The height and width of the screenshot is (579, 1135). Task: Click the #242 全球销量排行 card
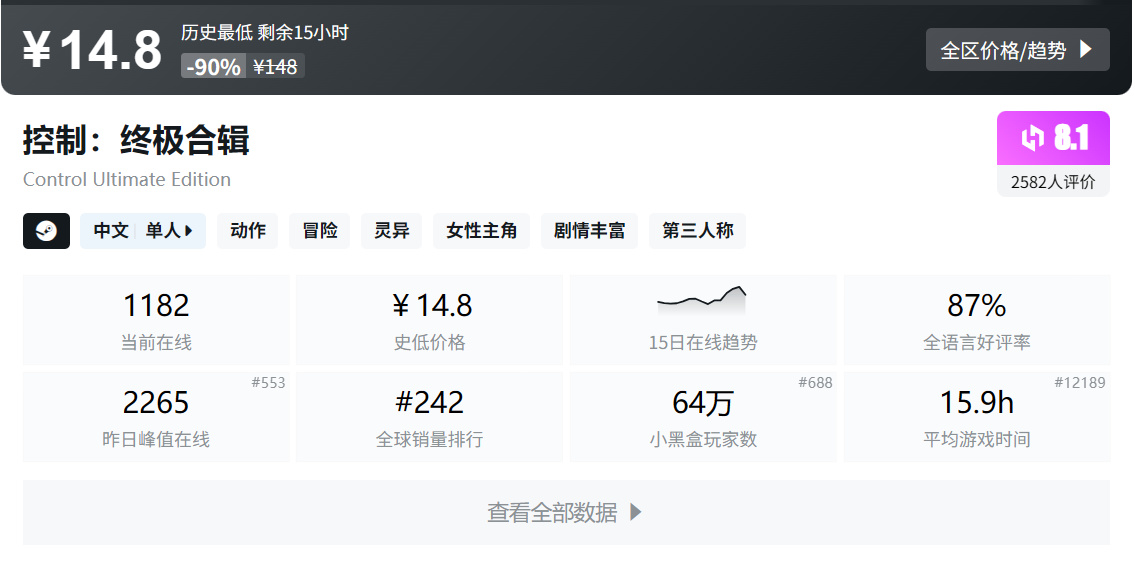(x=429, y=417)
